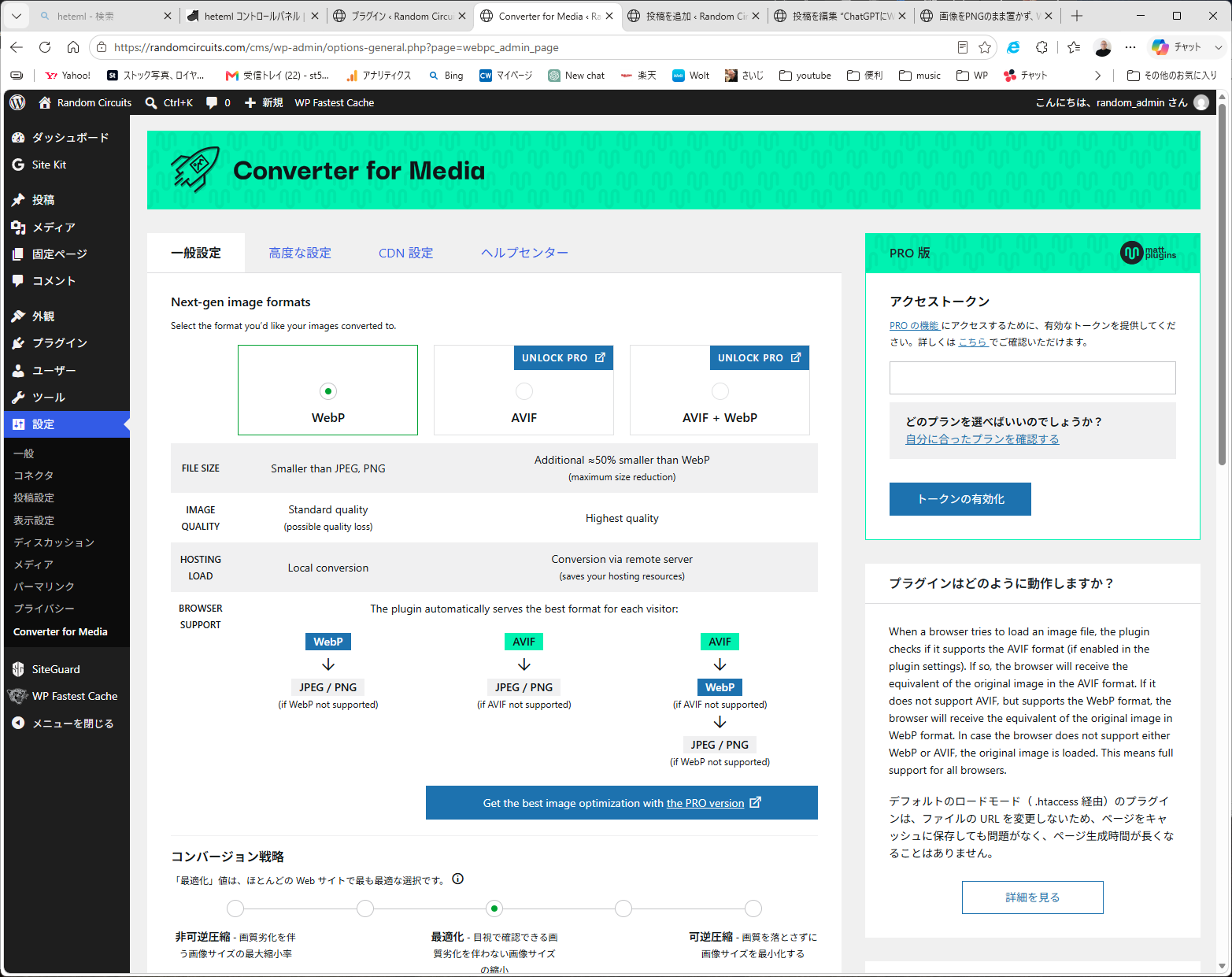Screen dimensions: 1232x977
Task: Open the comments bubble in admin bar
Action: [x=218, y=102]
